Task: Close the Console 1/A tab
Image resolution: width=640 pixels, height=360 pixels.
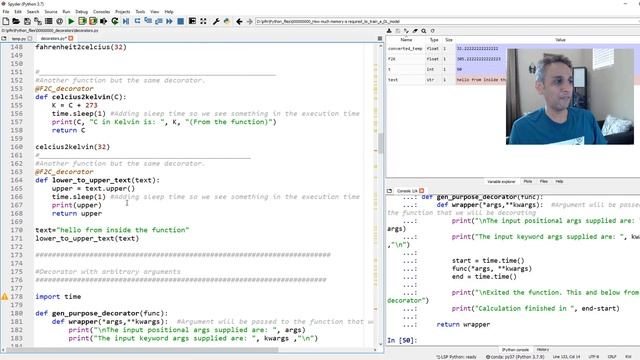Action: tap(422, 191)
